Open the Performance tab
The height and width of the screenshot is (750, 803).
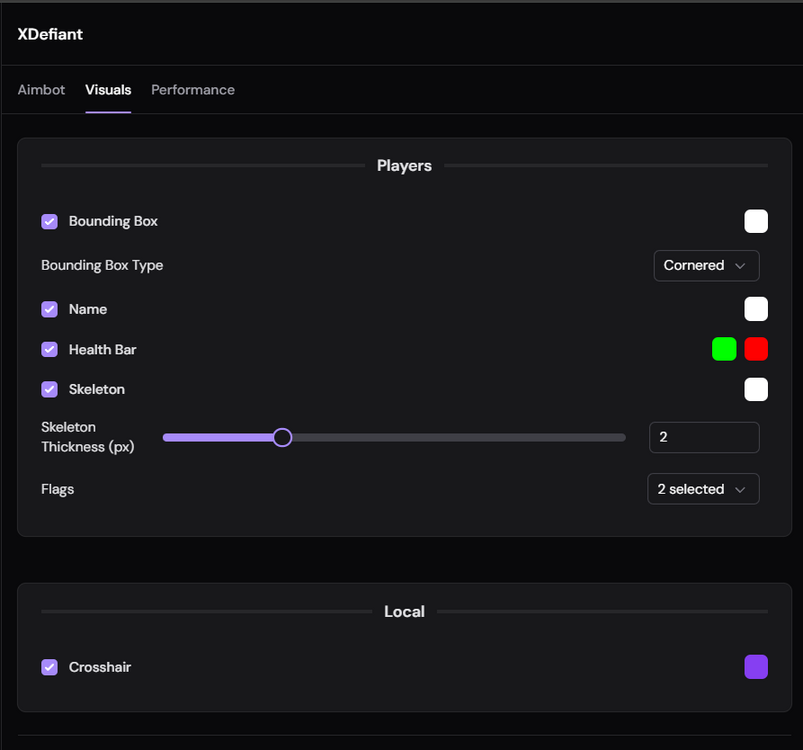pos(193,90)
